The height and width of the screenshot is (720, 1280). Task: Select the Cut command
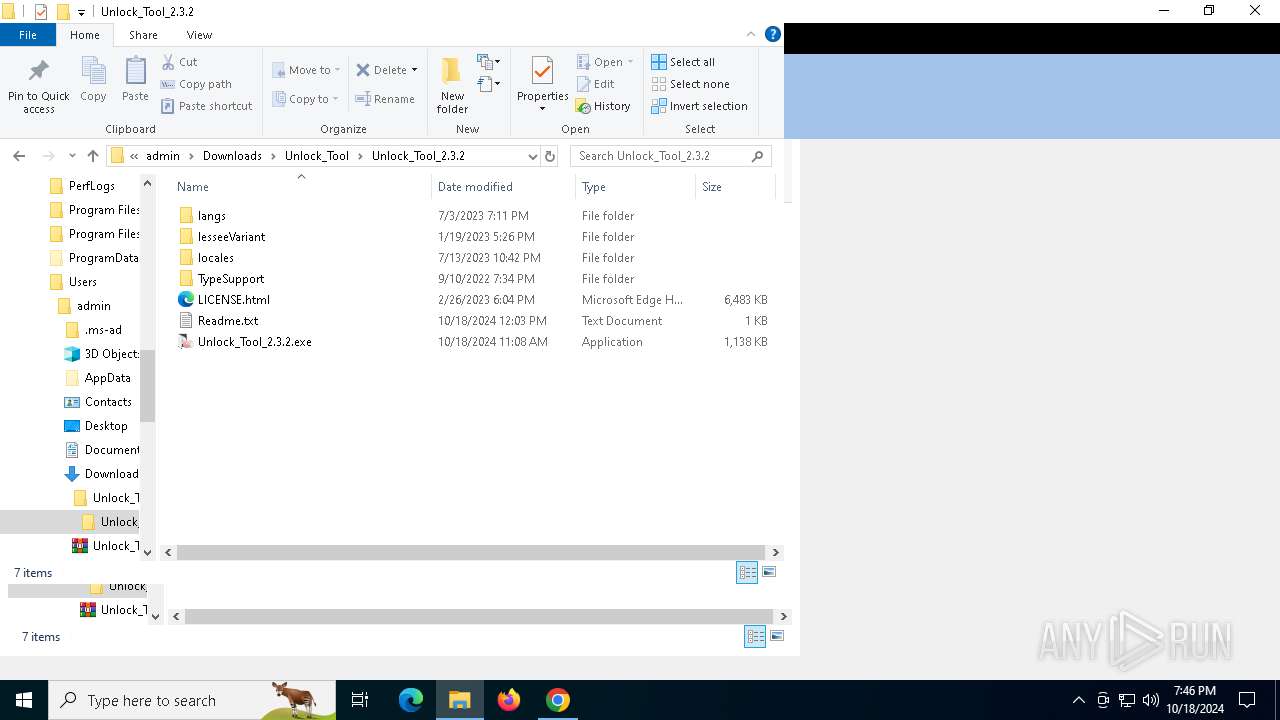[x=180, y=62]
